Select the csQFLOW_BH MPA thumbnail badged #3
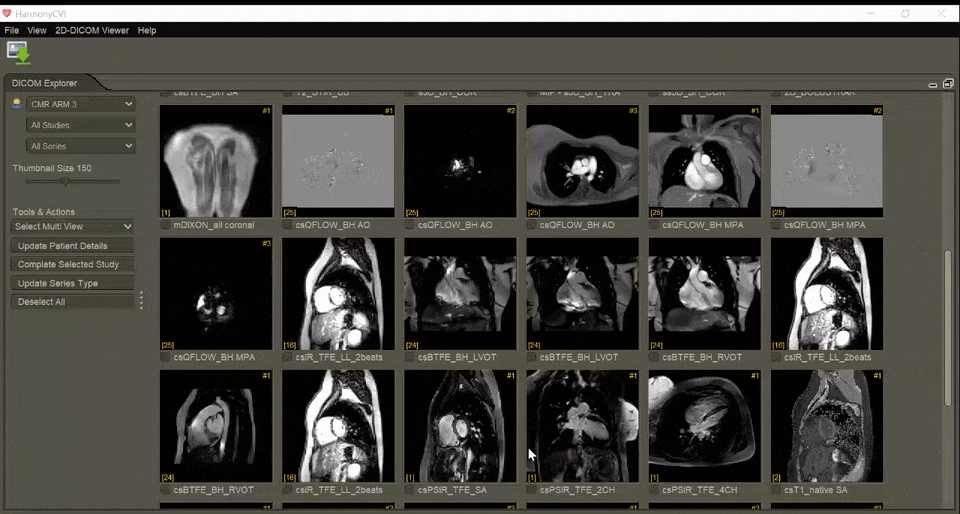 tap(216, 294)
